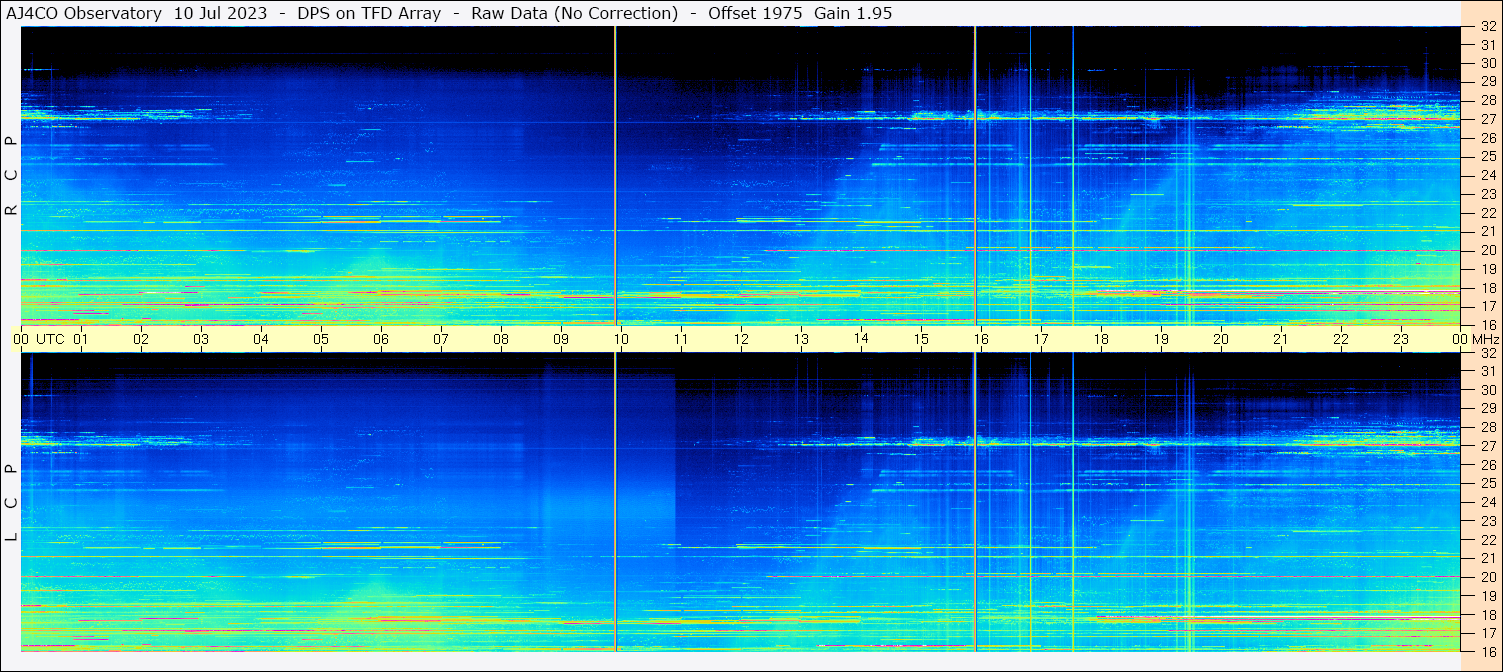1503x672 pixels.
Task: Select the 22 hour tick on time axis
Action: [1341, 339]
